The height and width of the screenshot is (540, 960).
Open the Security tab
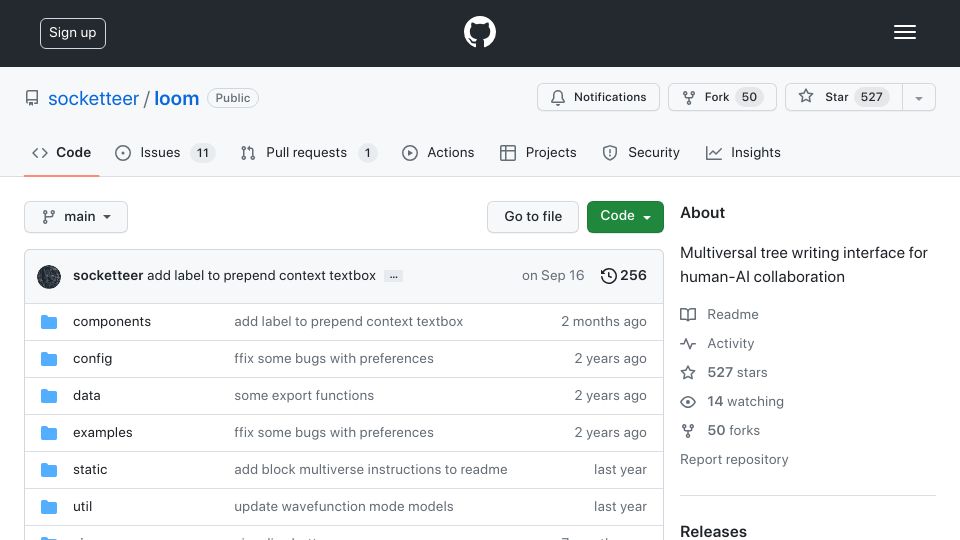pyautogui.click(x=641, y=152)
